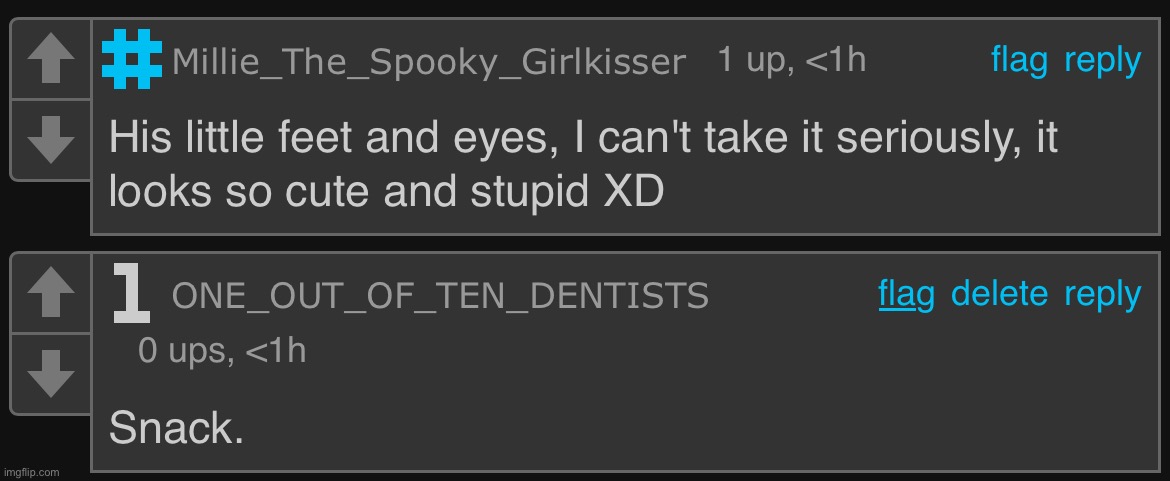Upvote Millie_The_Spooky_Girlkisser's comment
The height and width of the screenshot is (481, 1170).
[50, 64]
